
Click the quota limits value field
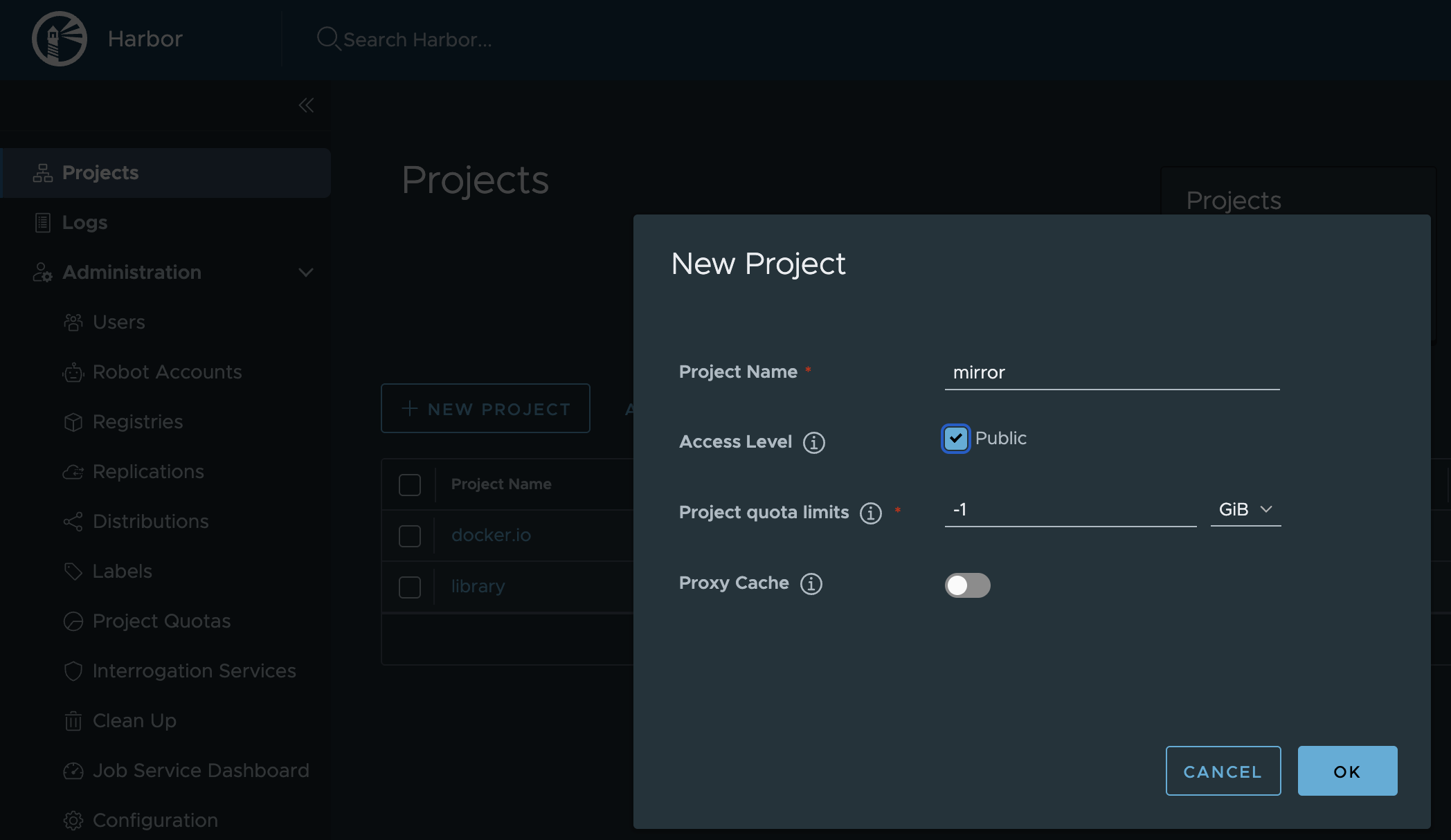(x=1070, y=509)
